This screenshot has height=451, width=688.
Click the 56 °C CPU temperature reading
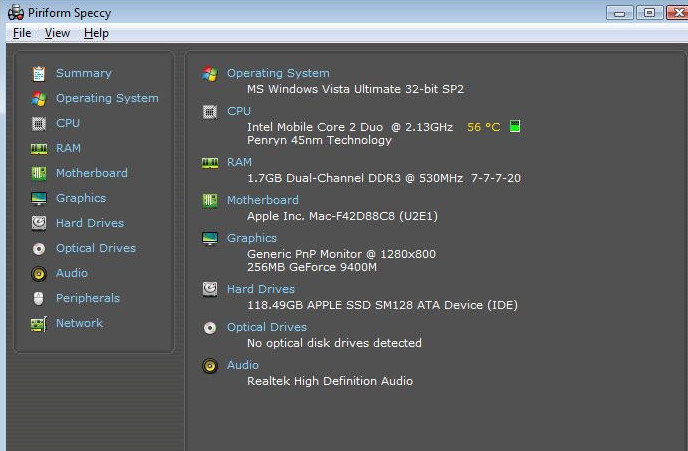[483, 127]
